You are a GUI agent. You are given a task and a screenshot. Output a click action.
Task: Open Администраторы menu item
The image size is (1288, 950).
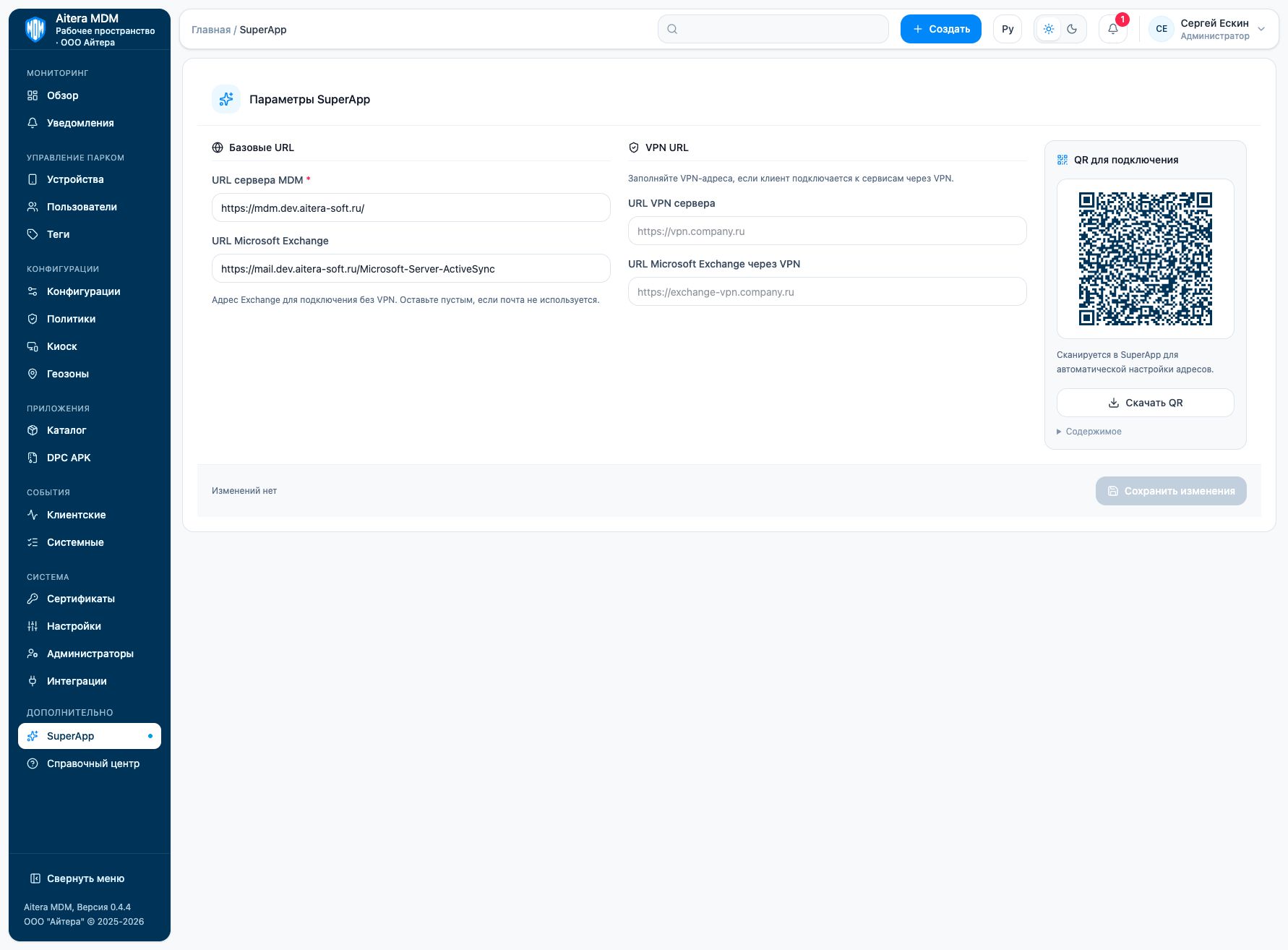click(x=90, y=654)
